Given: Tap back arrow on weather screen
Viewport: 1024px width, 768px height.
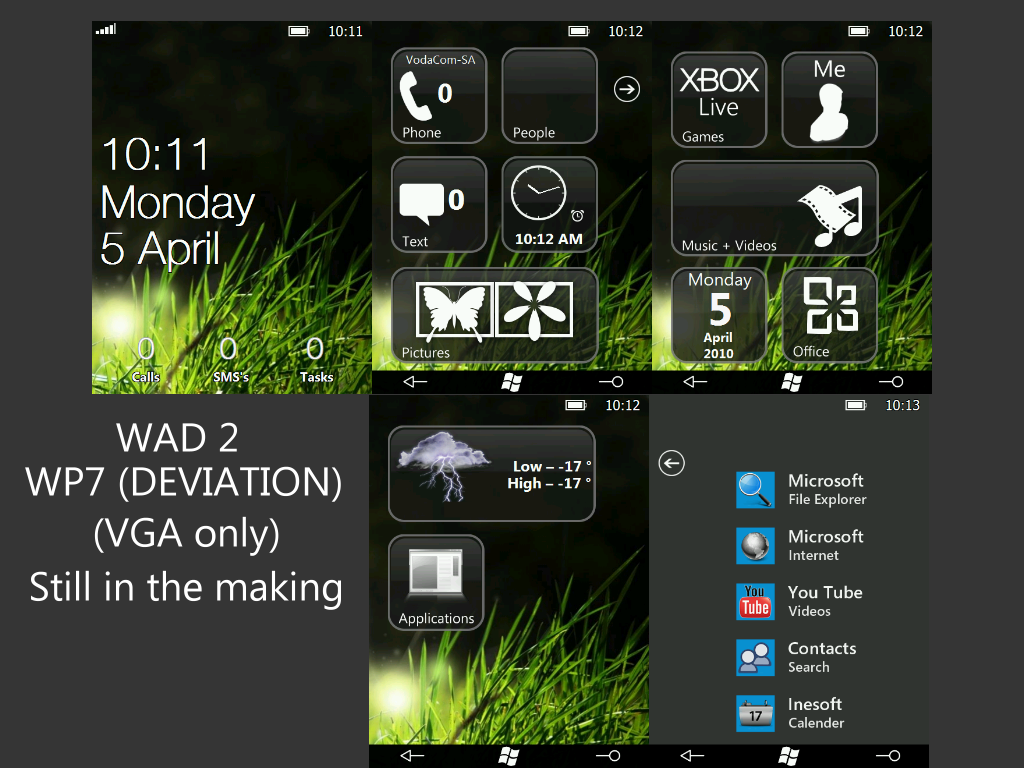Looking at the screenshot, I should [x=412, y=756].
